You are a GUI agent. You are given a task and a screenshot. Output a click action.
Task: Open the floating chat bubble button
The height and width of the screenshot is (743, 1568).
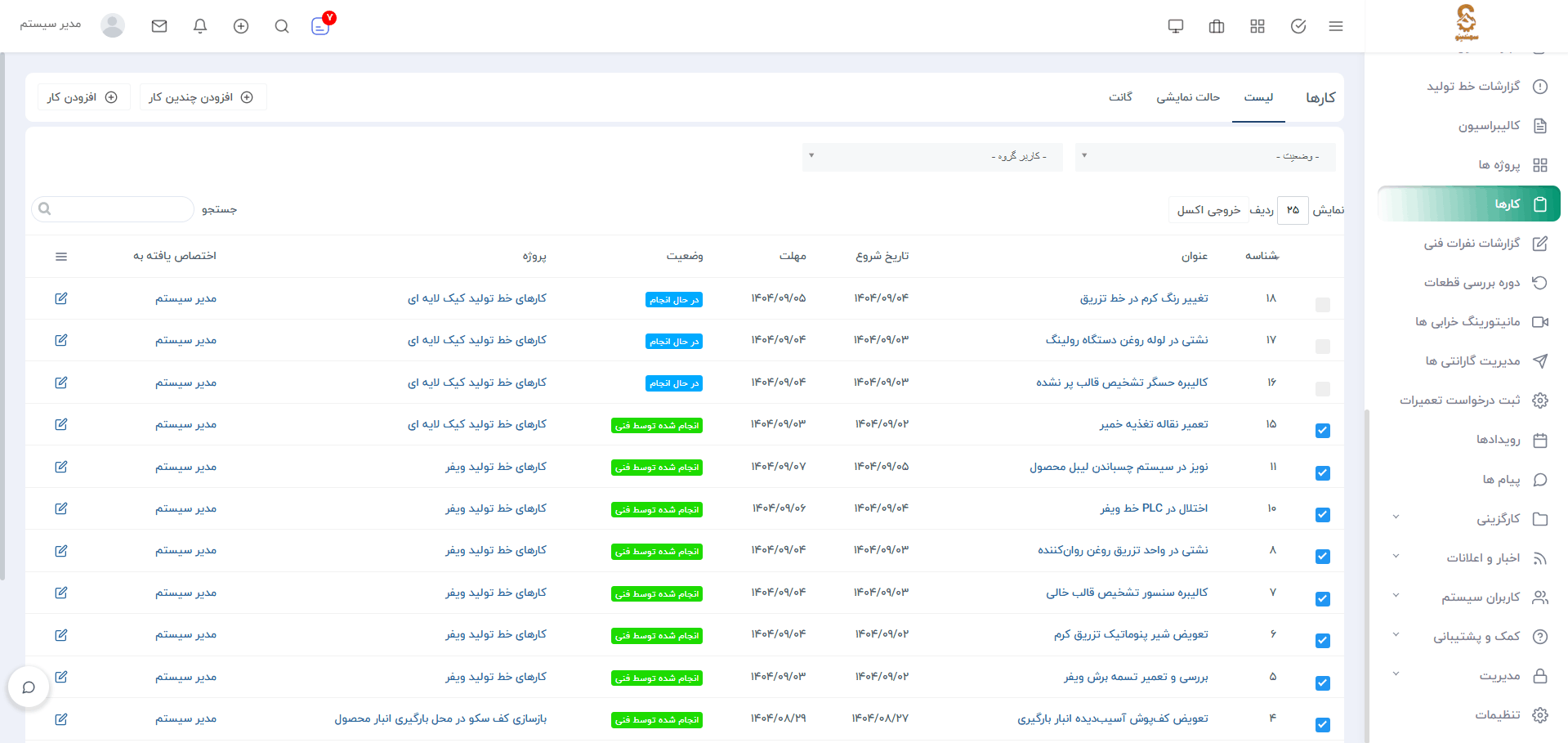pos(29,687)
